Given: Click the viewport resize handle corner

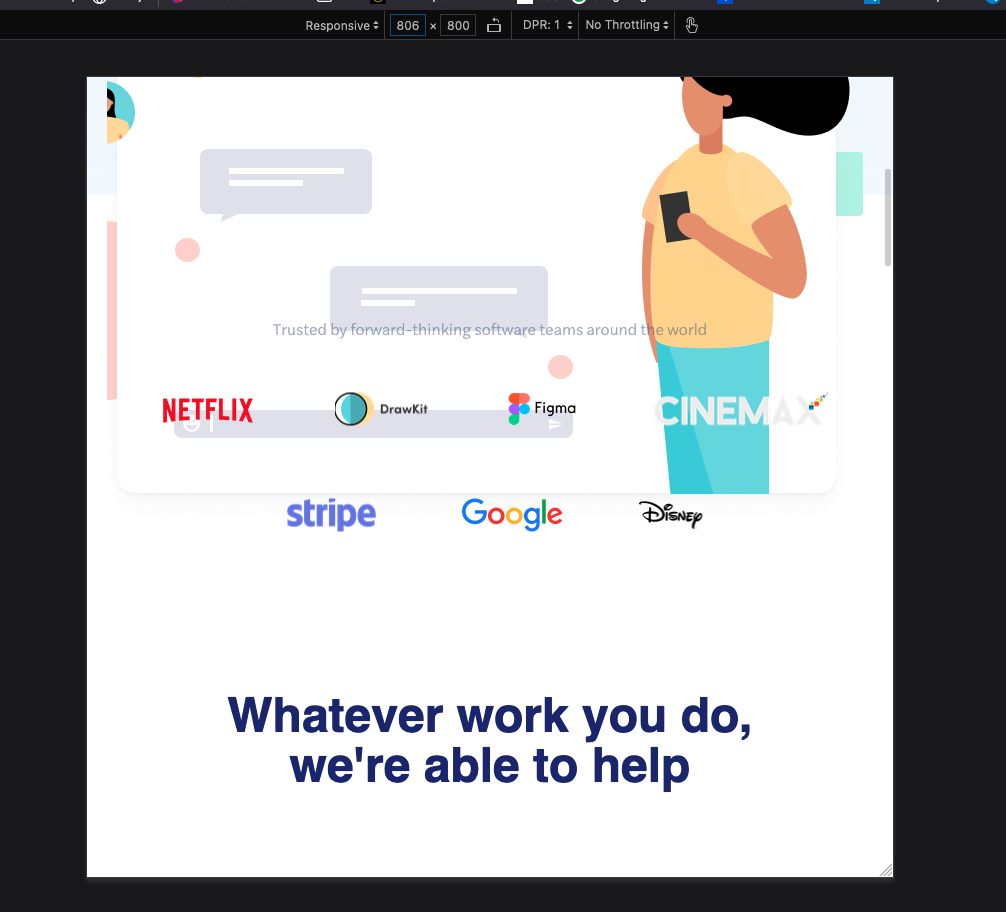Looking at the screenshot, I should pyautogui.click(x=886, y=870).
